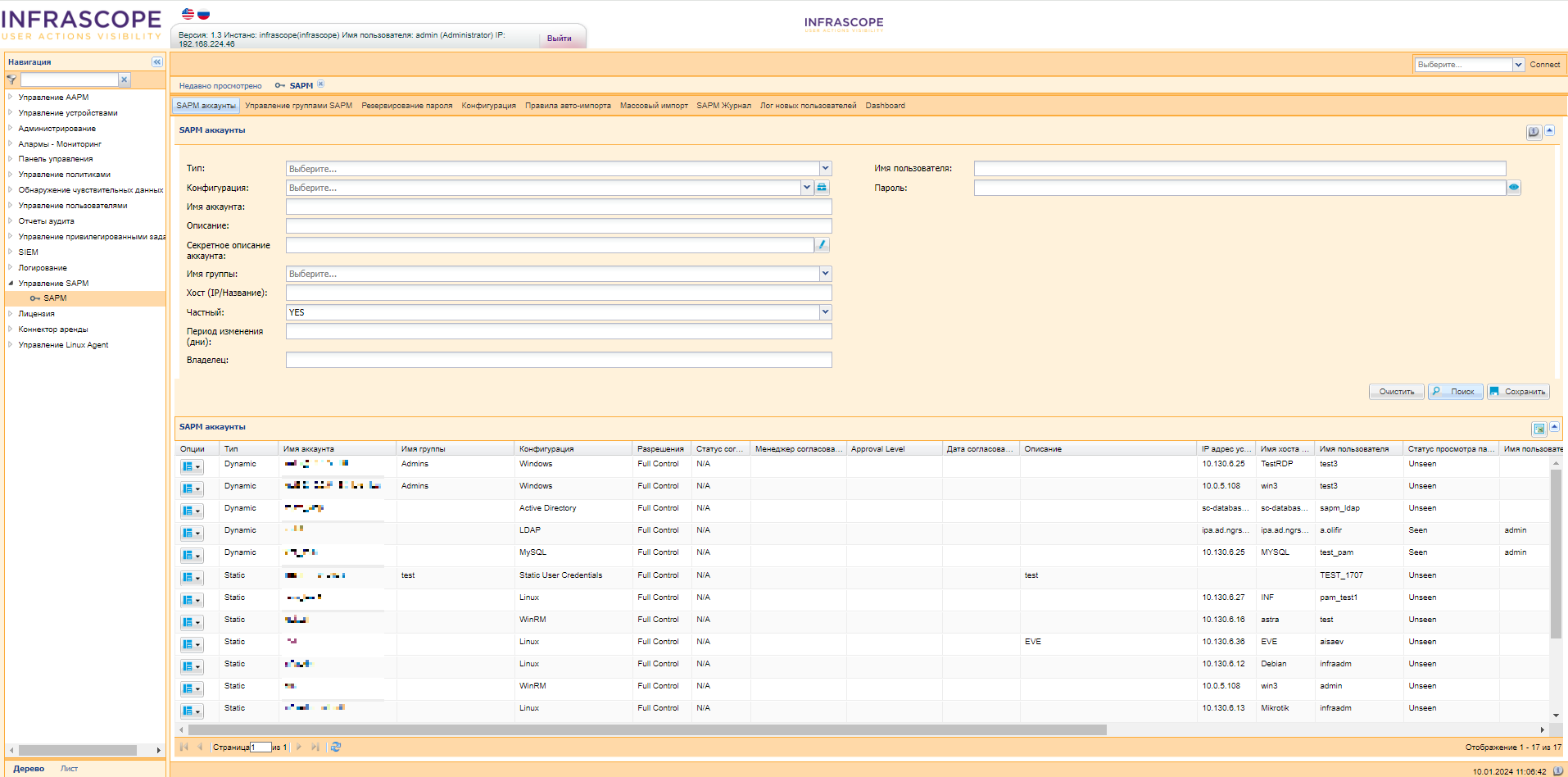The image size is (1568, 777).
Task: Open the Конфигурация dropdown
Action: coord(806,188)
